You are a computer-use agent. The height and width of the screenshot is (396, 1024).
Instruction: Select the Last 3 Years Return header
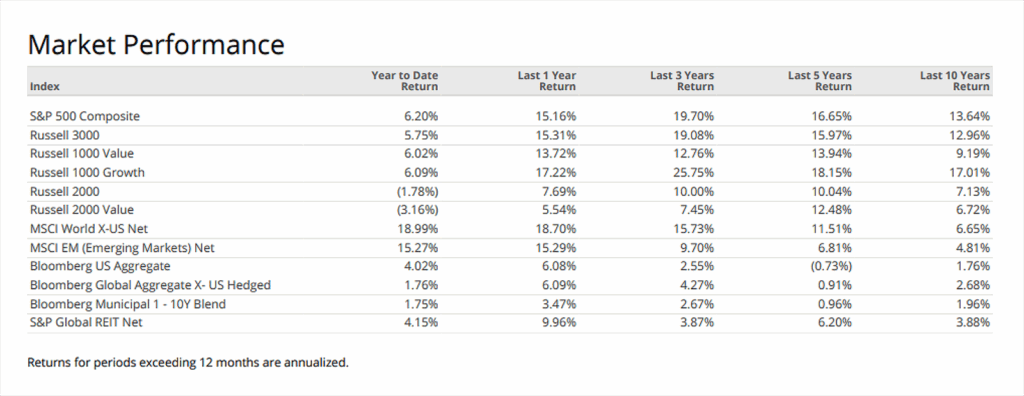tap(682, 81)
